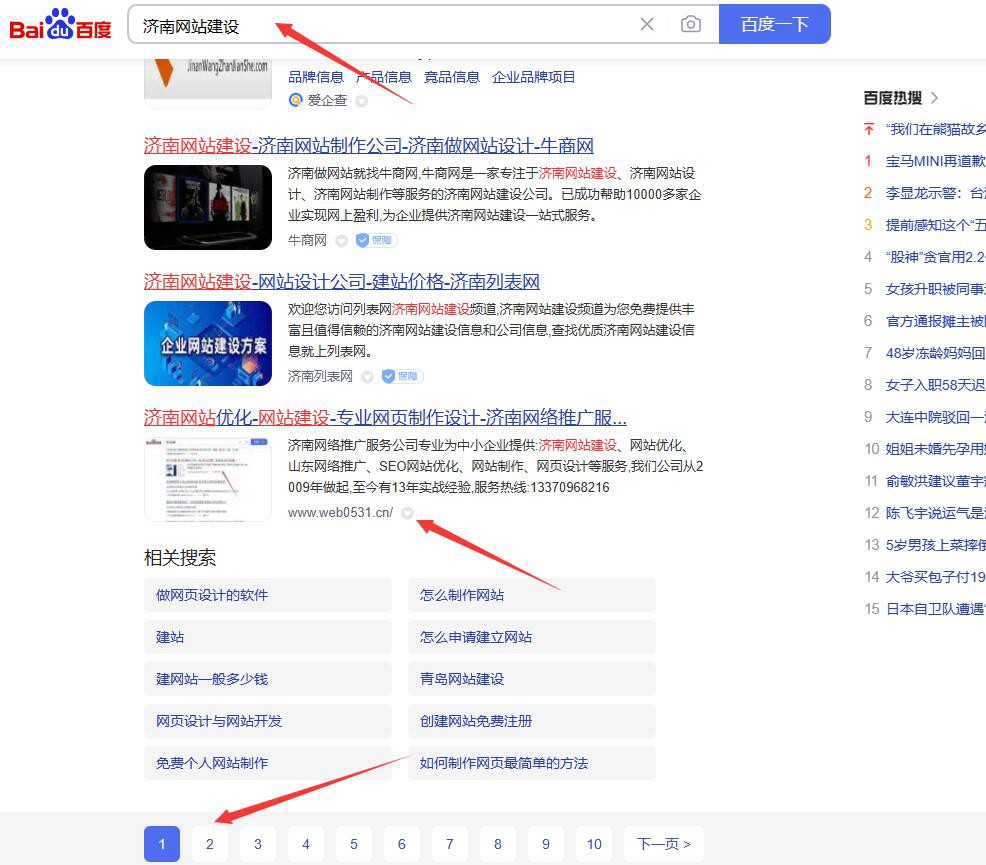
Task: Open hot search 提前感知这个
Action: tap(936, 225)
